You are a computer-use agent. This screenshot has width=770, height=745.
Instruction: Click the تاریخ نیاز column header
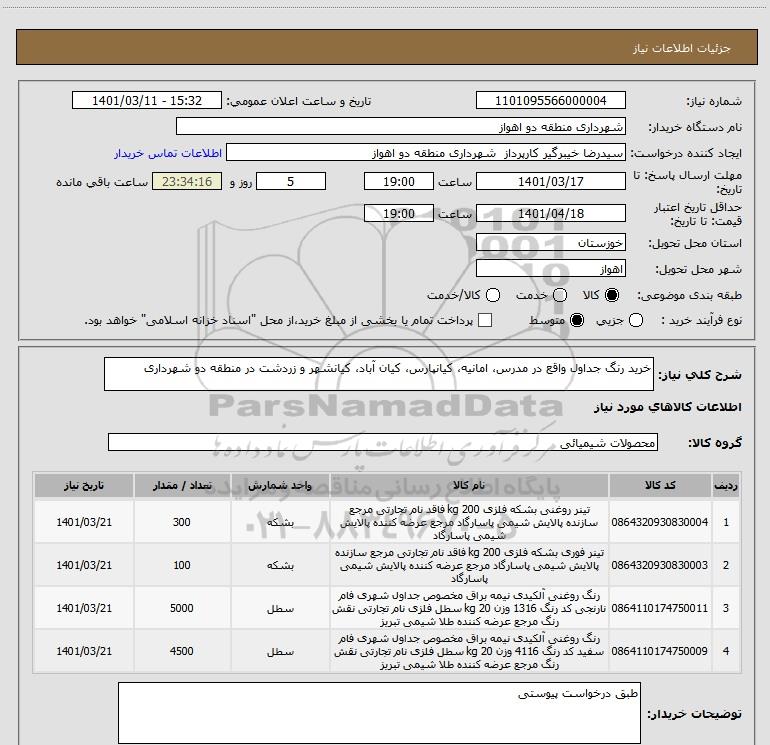(x=83, y=486)
